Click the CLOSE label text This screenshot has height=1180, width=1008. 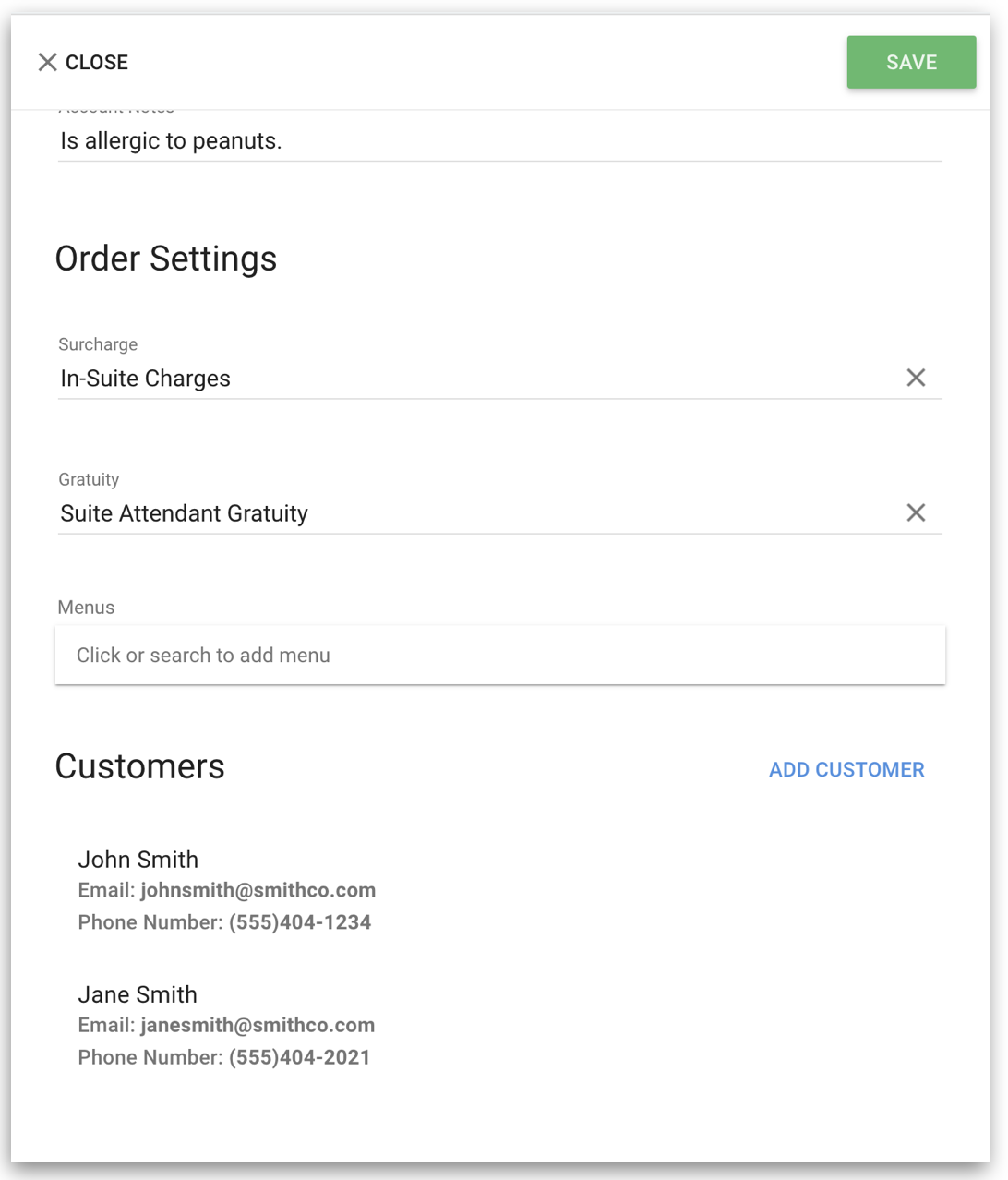point(97,63)
